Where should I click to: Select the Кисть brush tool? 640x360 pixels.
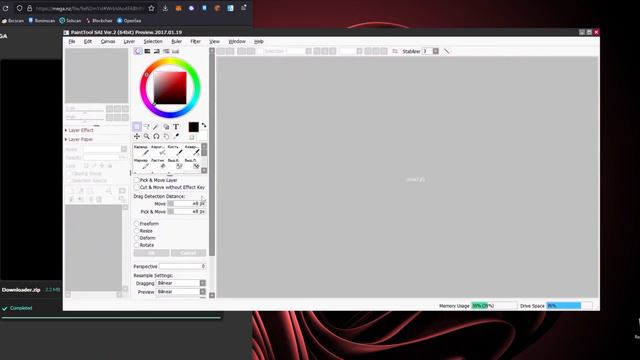tap(175, 150)
